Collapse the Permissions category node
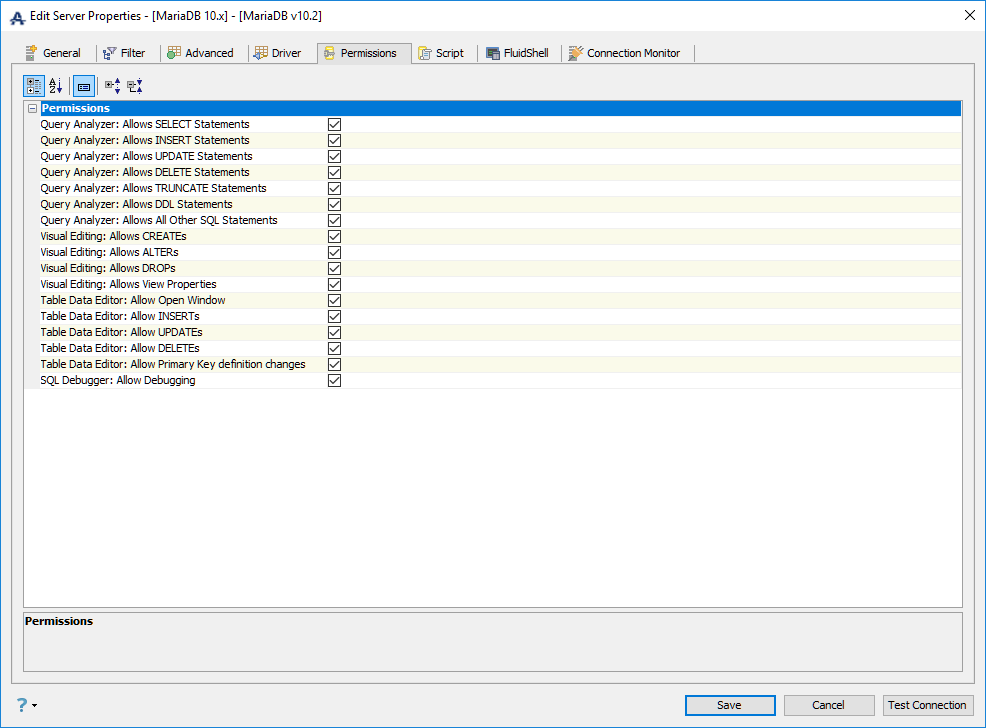This screenshot has height=728, width=986. coord(33,108)
